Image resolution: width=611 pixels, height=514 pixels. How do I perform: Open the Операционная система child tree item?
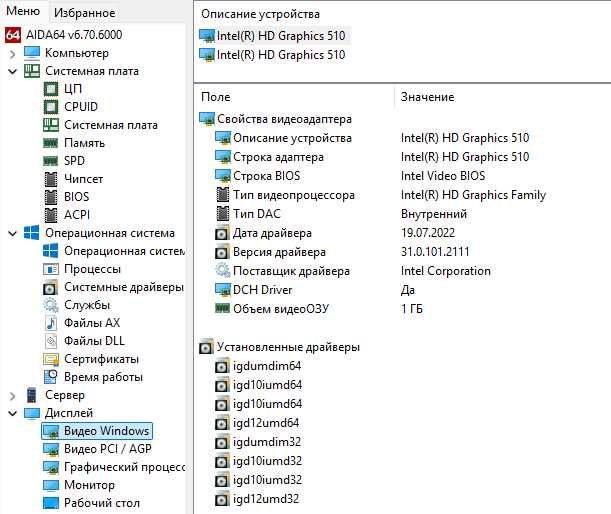pos(114,251)
